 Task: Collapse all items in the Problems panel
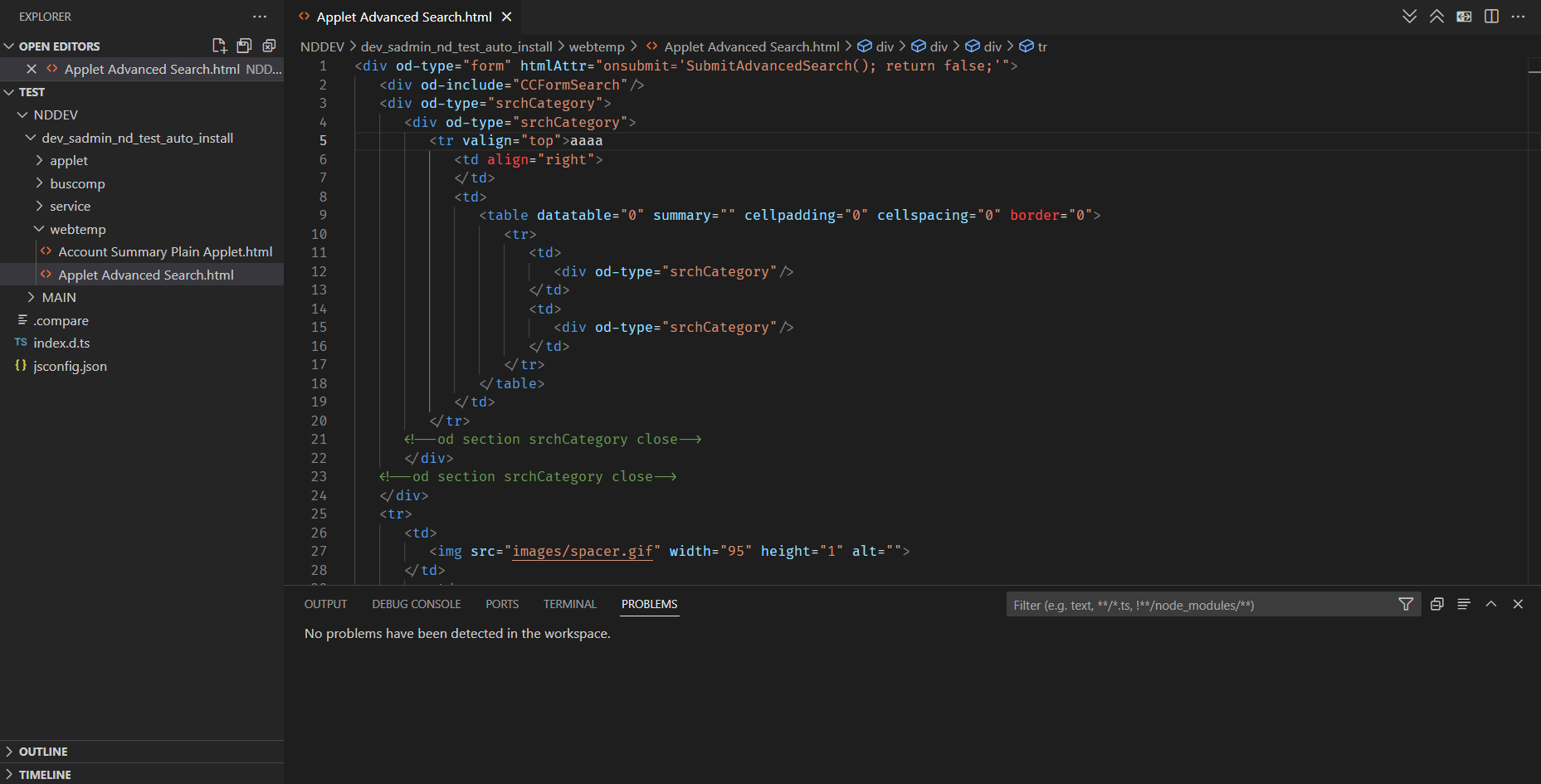coord(1437,604)
